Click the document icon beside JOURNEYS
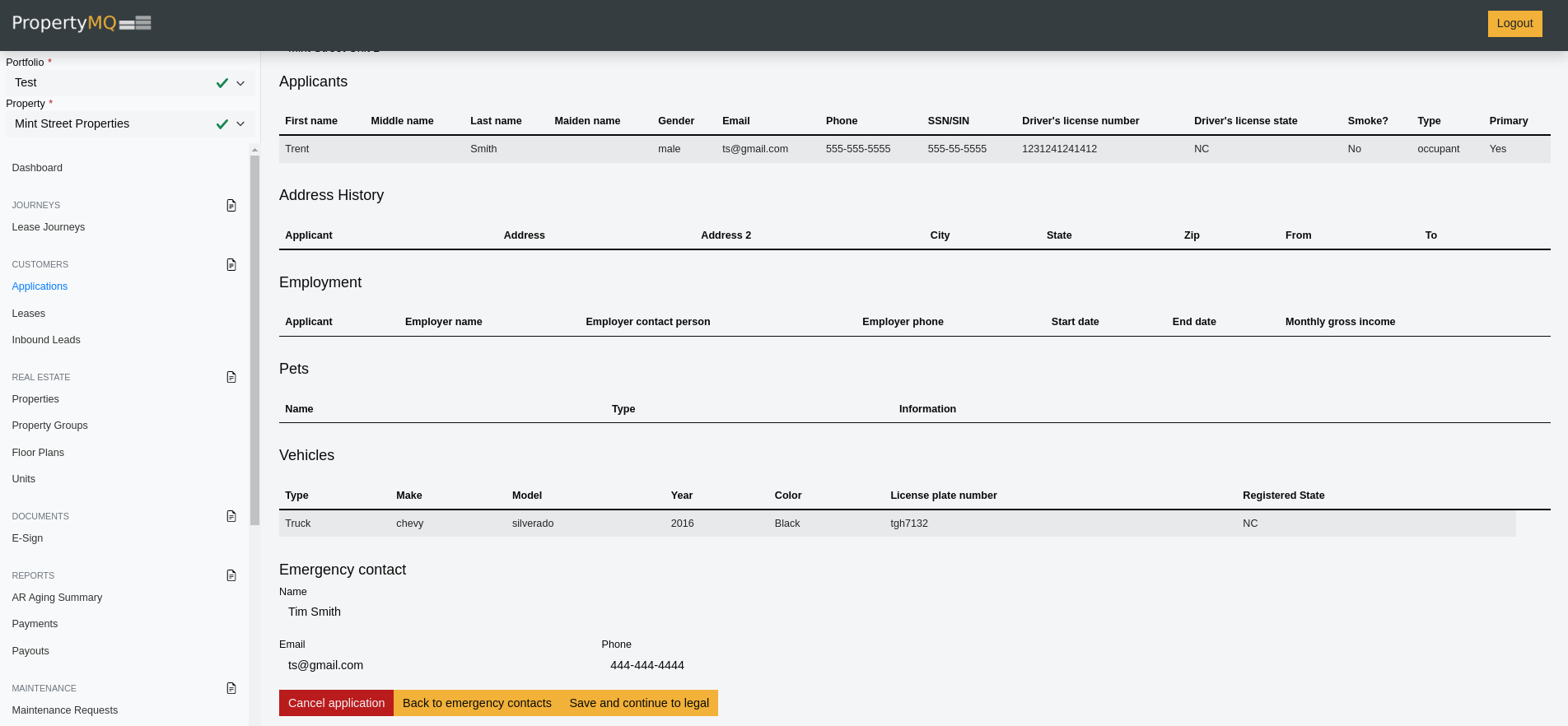The width and height of the screenshot is (1568, 726). click(231, 205)
